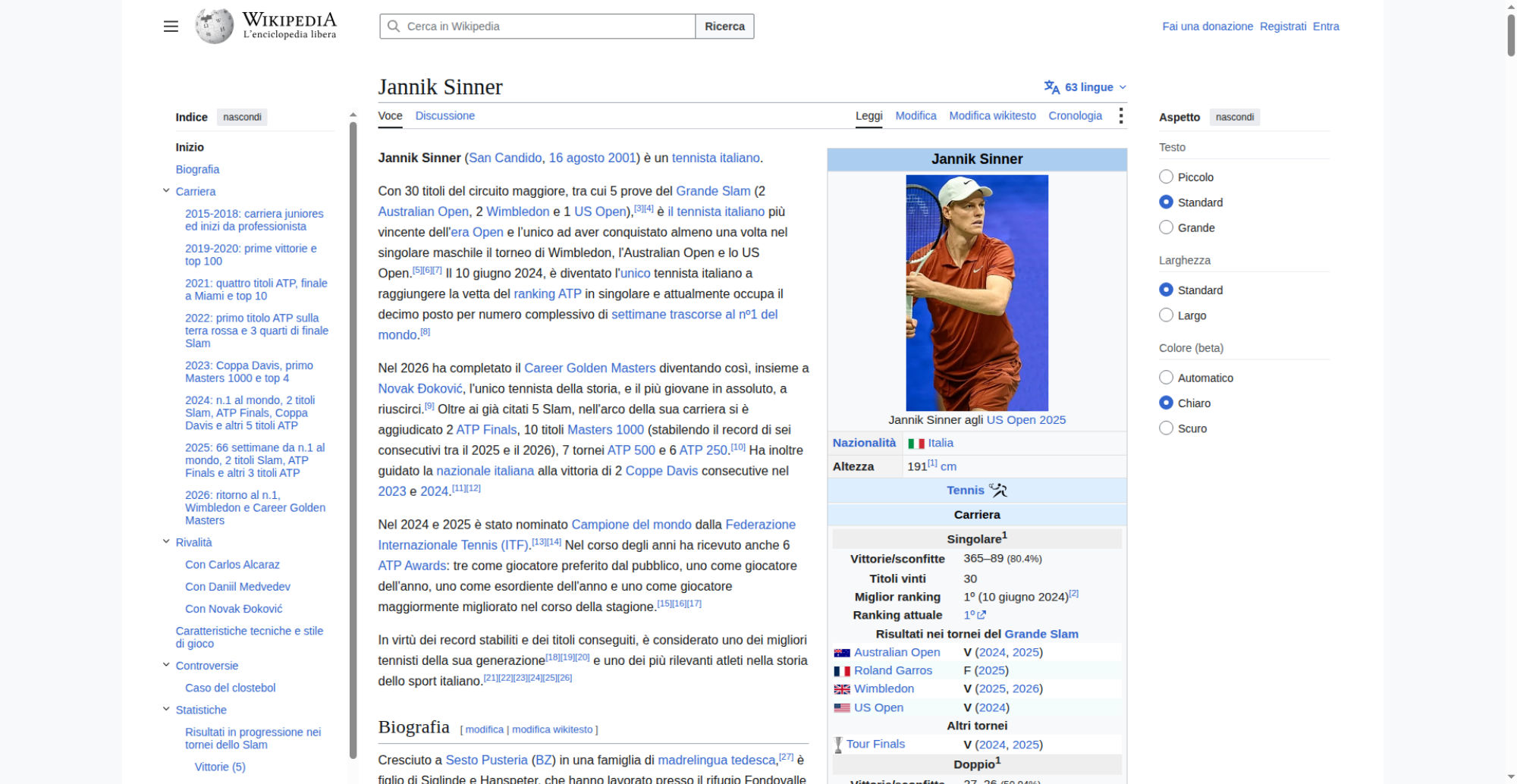1517x784 pixels.
Task: Go to Con Carlos Alcaraz section
Action: coord(233,564)
